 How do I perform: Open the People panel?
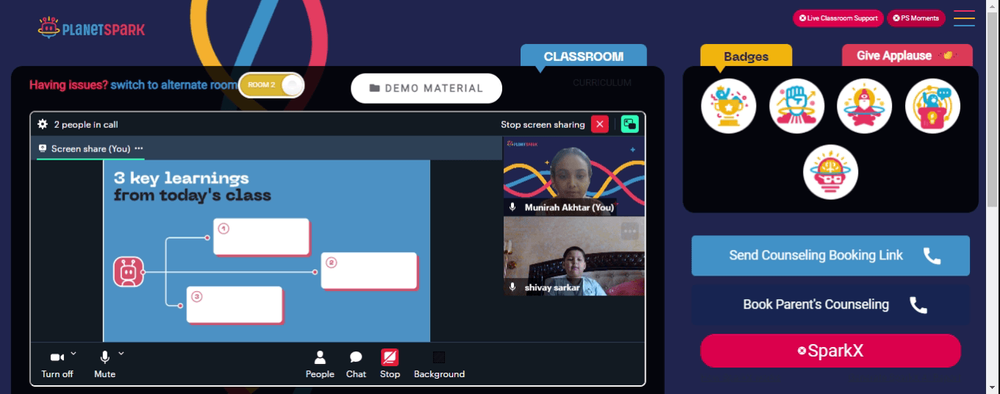pos(320,365)
